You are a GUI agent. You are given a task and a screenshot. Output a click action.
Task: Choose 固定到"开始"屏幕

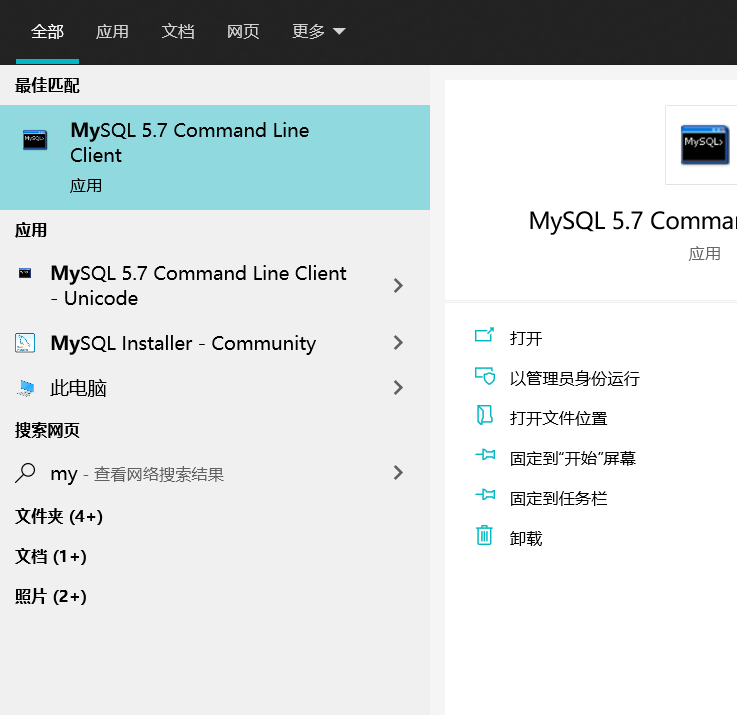click(572, 458)
